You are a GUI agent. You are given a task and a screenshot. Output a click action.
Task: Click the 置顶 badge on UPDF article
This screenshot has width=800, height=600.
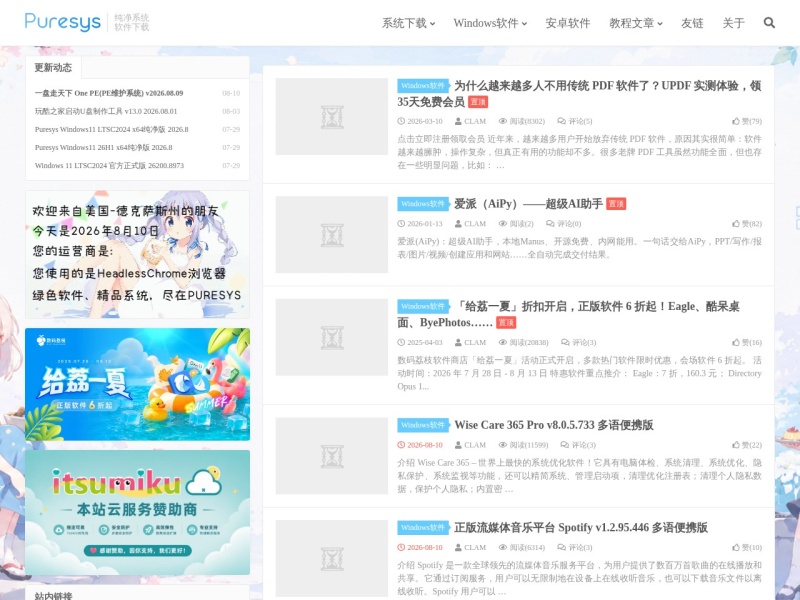(478, 102)
